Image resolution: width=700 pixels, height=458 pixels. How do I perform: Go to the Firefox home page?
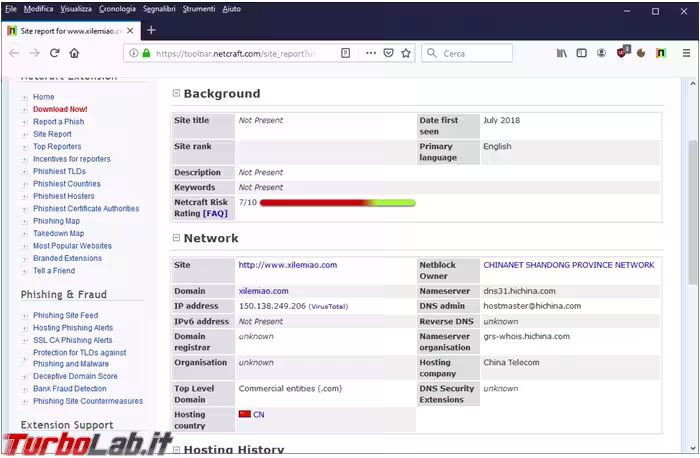click(x=75, y=53)
